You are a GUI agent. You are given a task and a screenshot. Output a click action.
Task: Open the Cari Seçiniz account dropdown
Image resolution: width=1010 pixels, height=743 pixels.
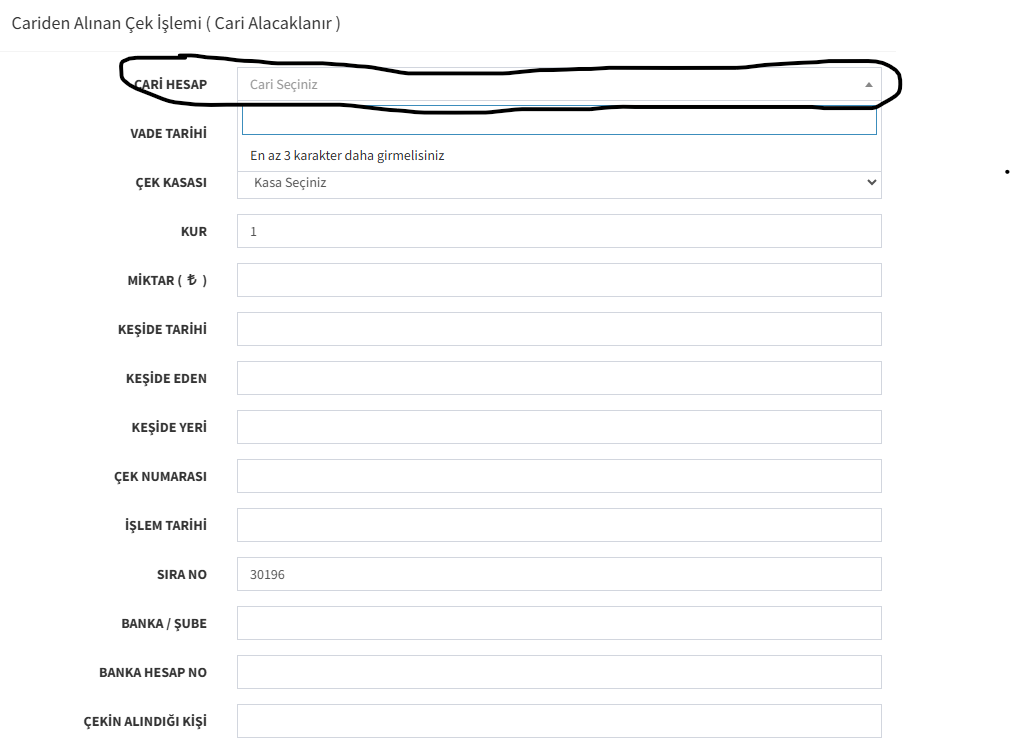click(x=558, y=85)
